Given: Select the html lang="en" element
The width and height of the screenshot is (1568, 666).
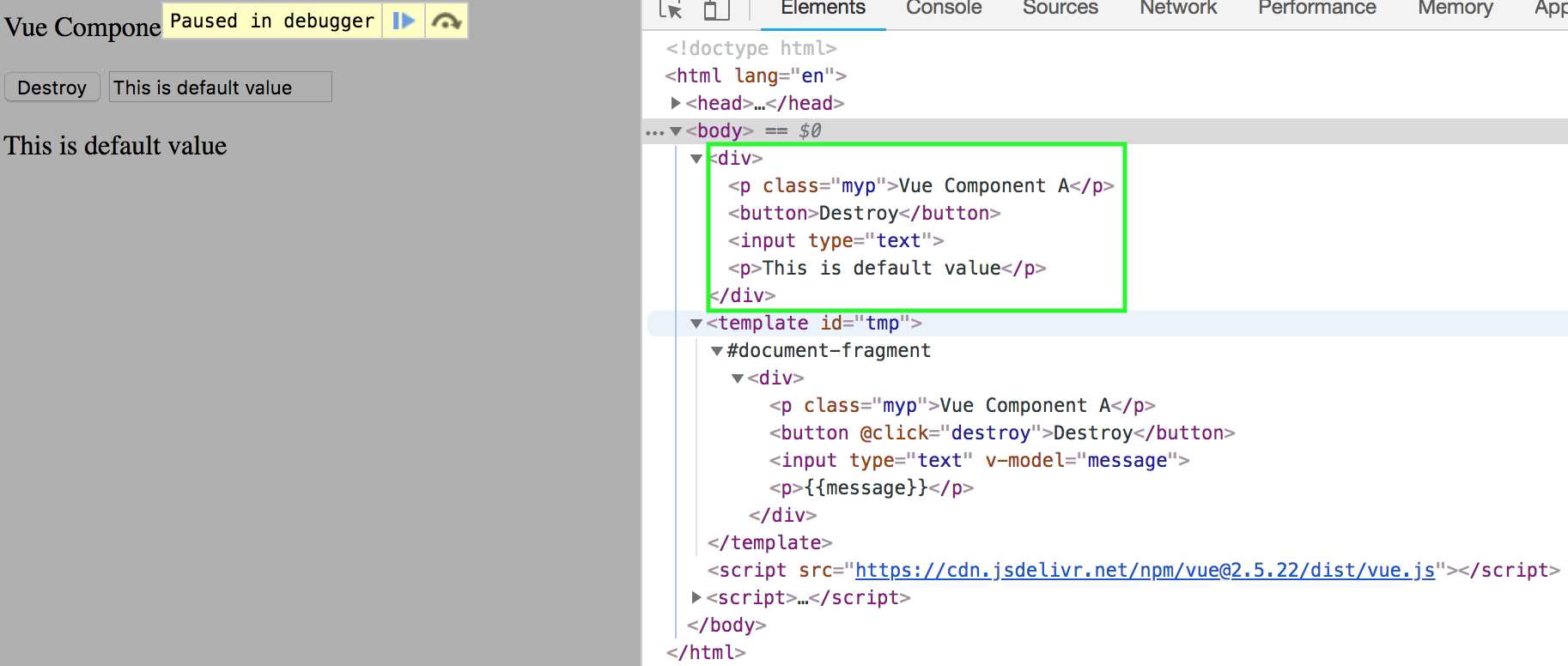Looking at the screenshot, I should tap(756, 76).
